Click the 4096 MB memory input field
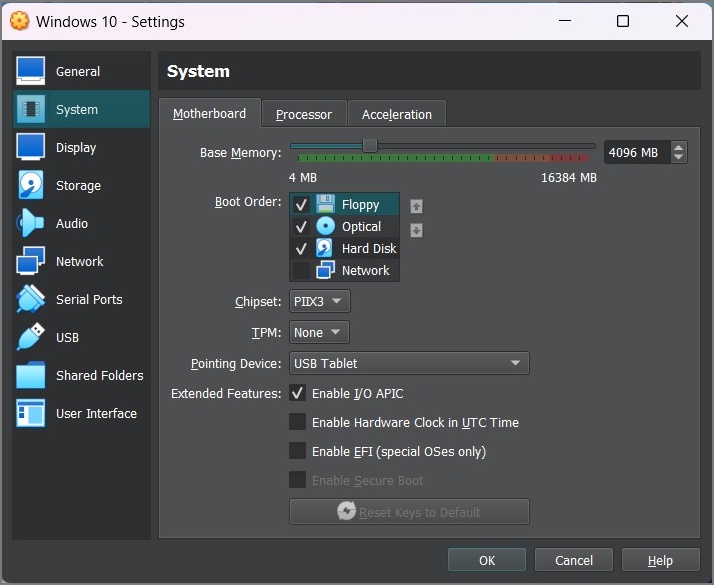Screen dimensions: 714x585 click(x=638, y=152)
